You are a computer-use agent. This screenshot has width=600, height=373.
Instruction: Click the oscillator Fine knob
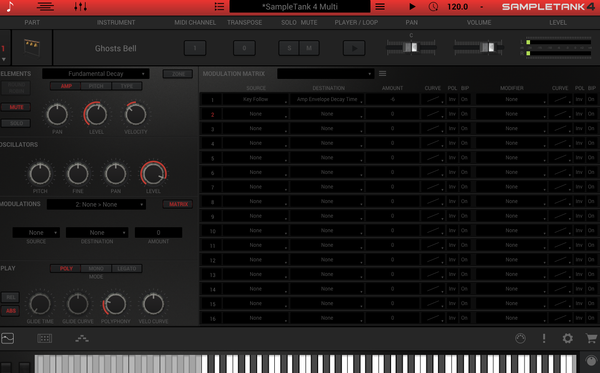click(x=78, y=174)
